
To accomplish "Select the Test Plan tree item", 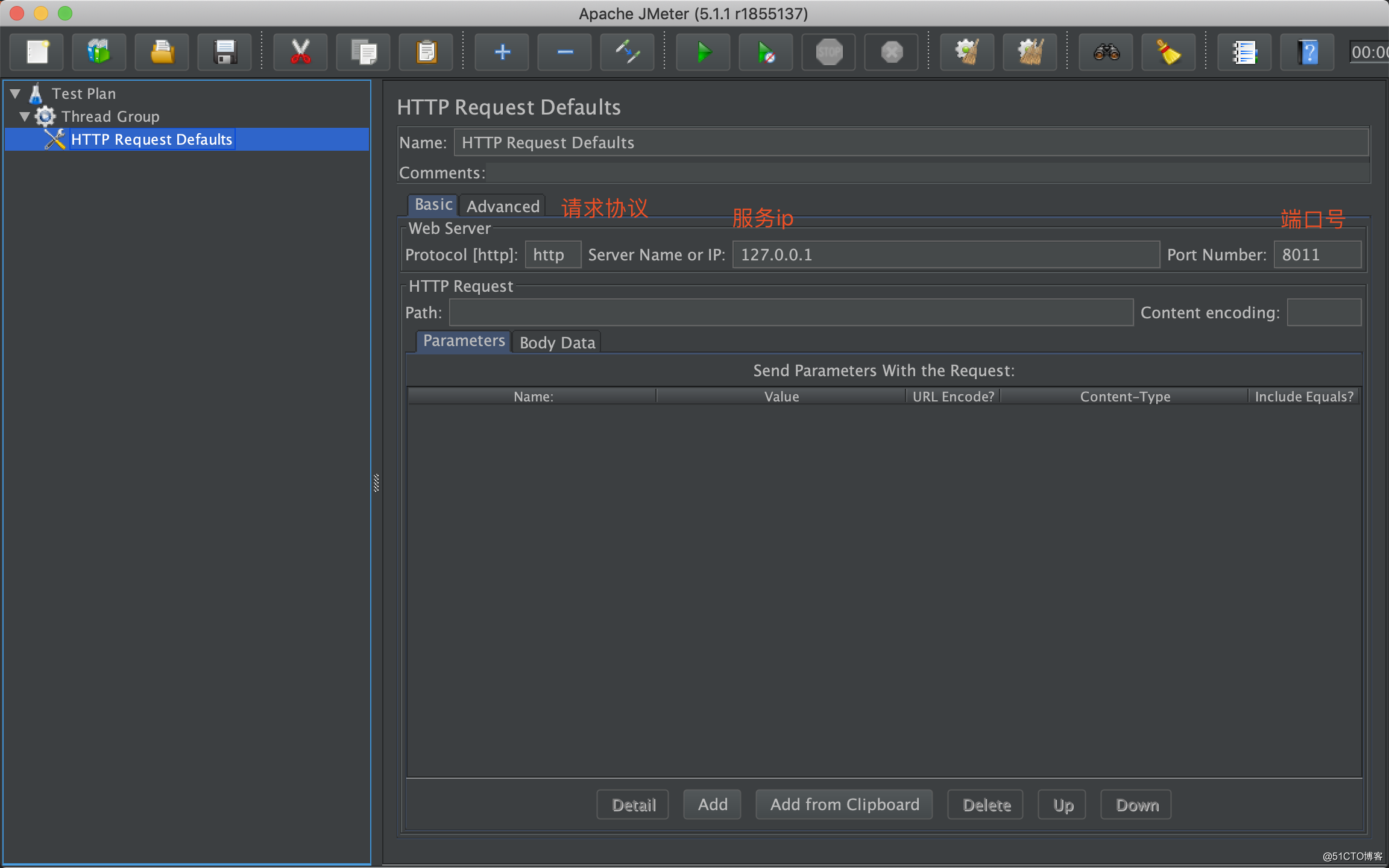I will pos(84,93).
